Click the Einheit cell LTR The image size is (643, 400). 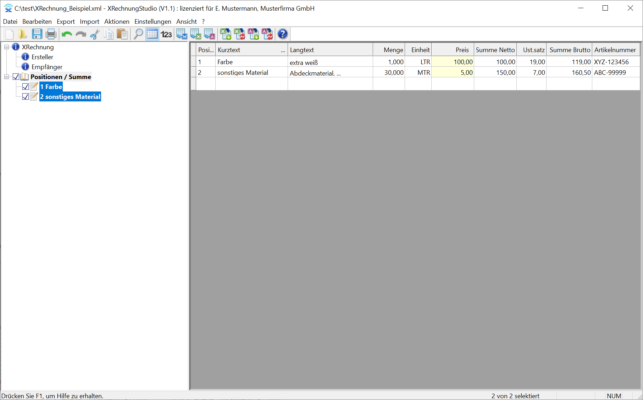tap(418, 62)
